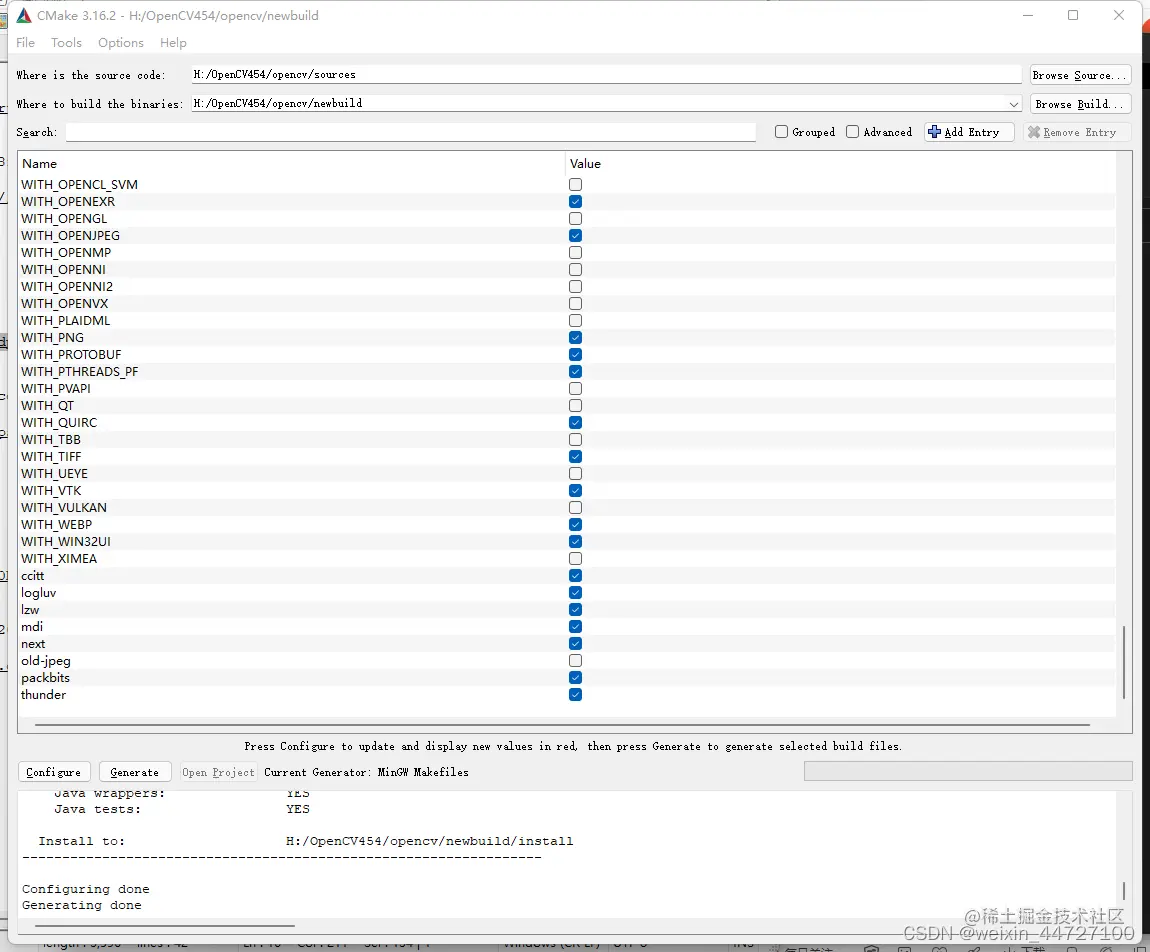
Task: Select the WITH_OPENNI row name
Action: [63, 270]
